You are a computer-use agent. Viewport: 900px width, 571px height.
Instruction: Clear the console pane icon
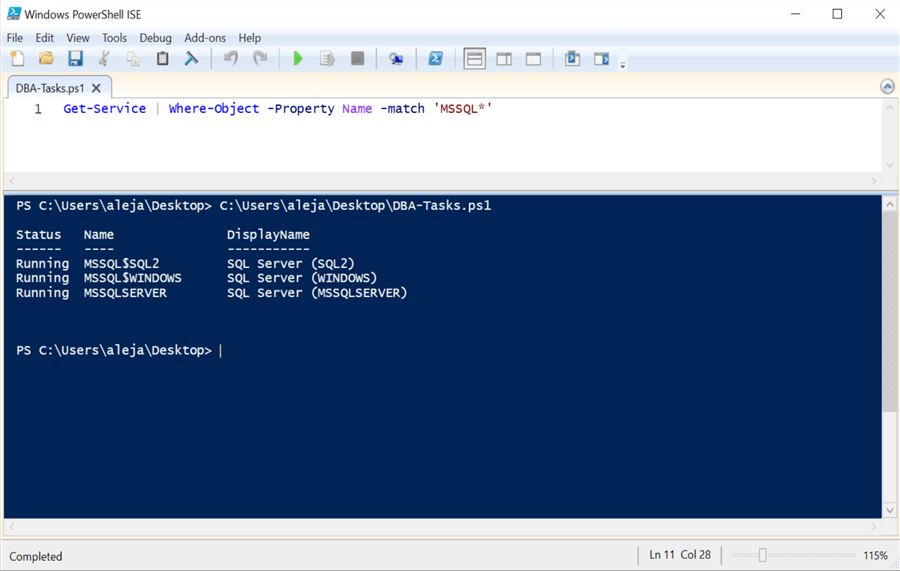pyautogui.click(x=191, y=59)
